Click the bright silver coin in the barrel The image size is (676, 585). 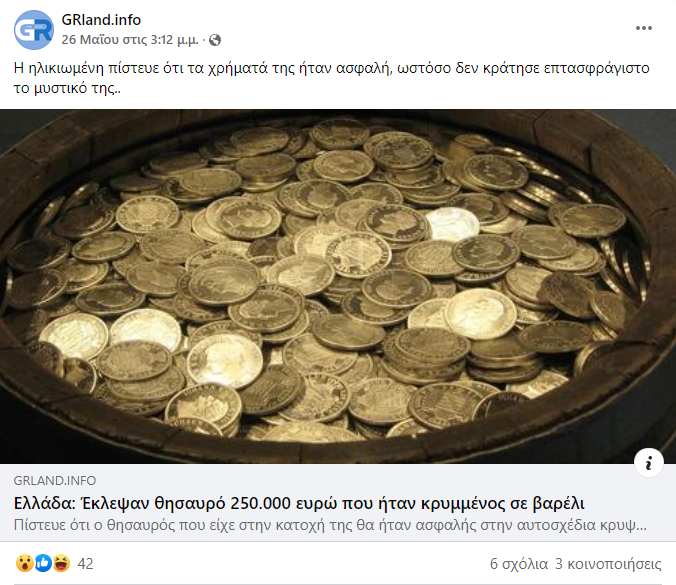coord(452,224)
